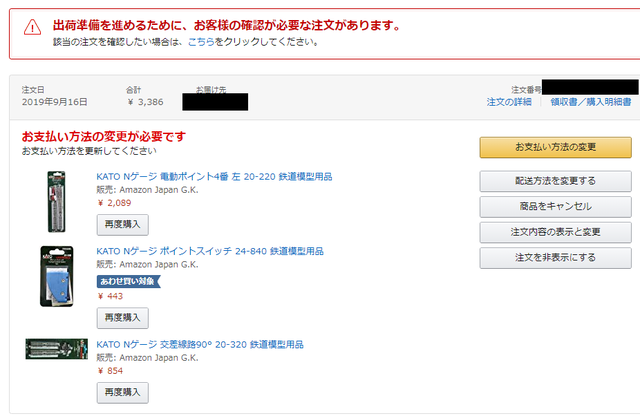The width and height of the screenshot is (640, 416).
Task: Click the red warning triangle icon
Action: 32,28
